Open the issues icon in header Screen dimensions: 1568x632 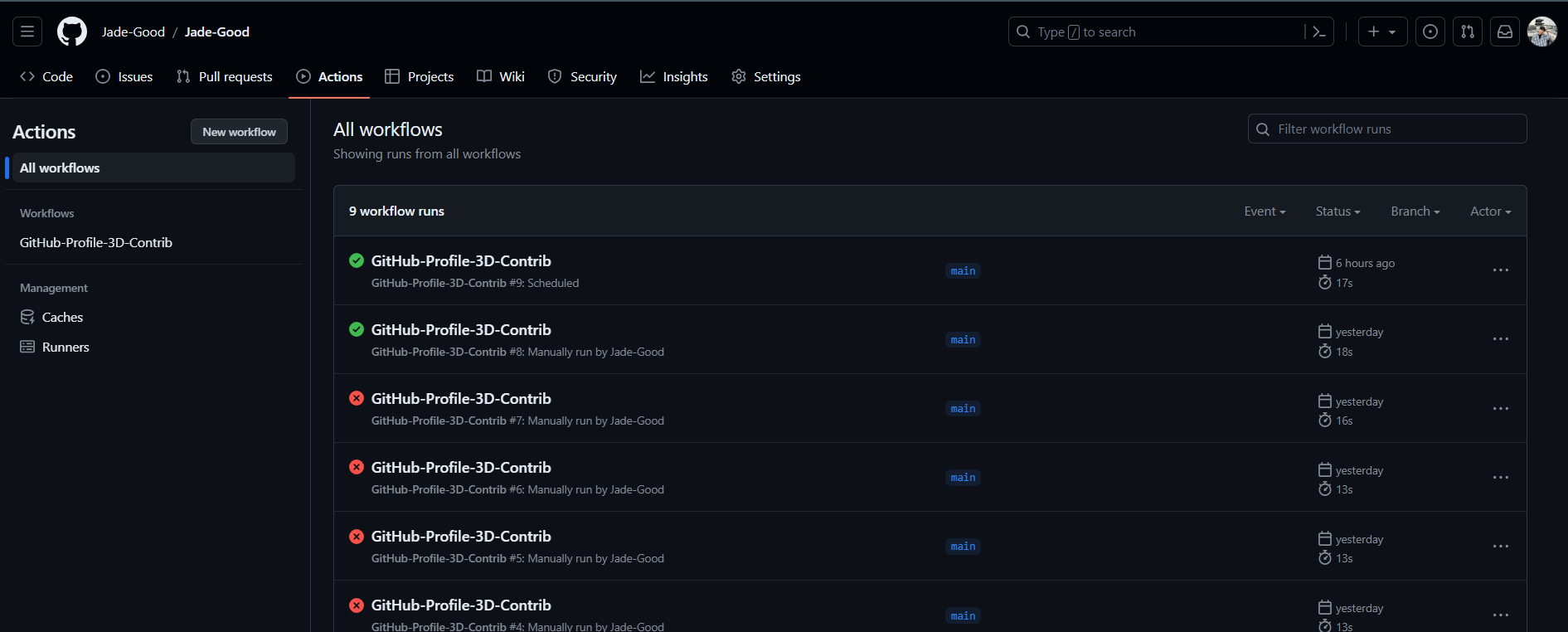click(1430, 32)
